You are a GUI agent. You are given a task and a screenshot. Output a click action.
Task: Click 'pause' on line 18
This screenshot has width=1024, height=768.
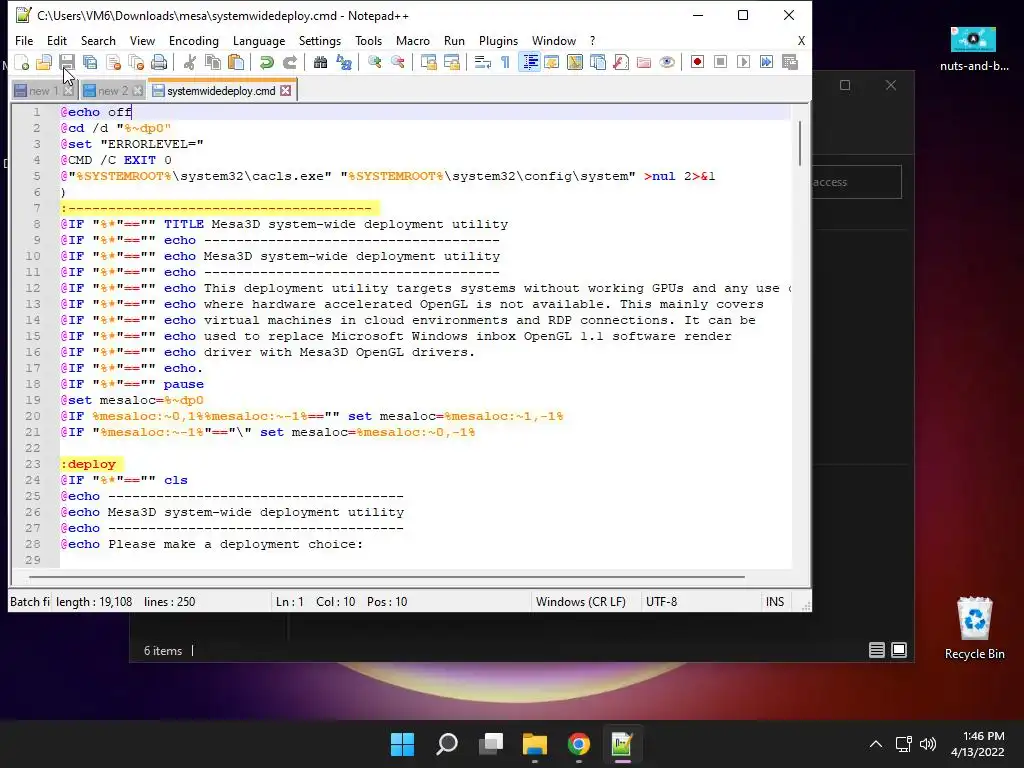click(x=184, y=384)
